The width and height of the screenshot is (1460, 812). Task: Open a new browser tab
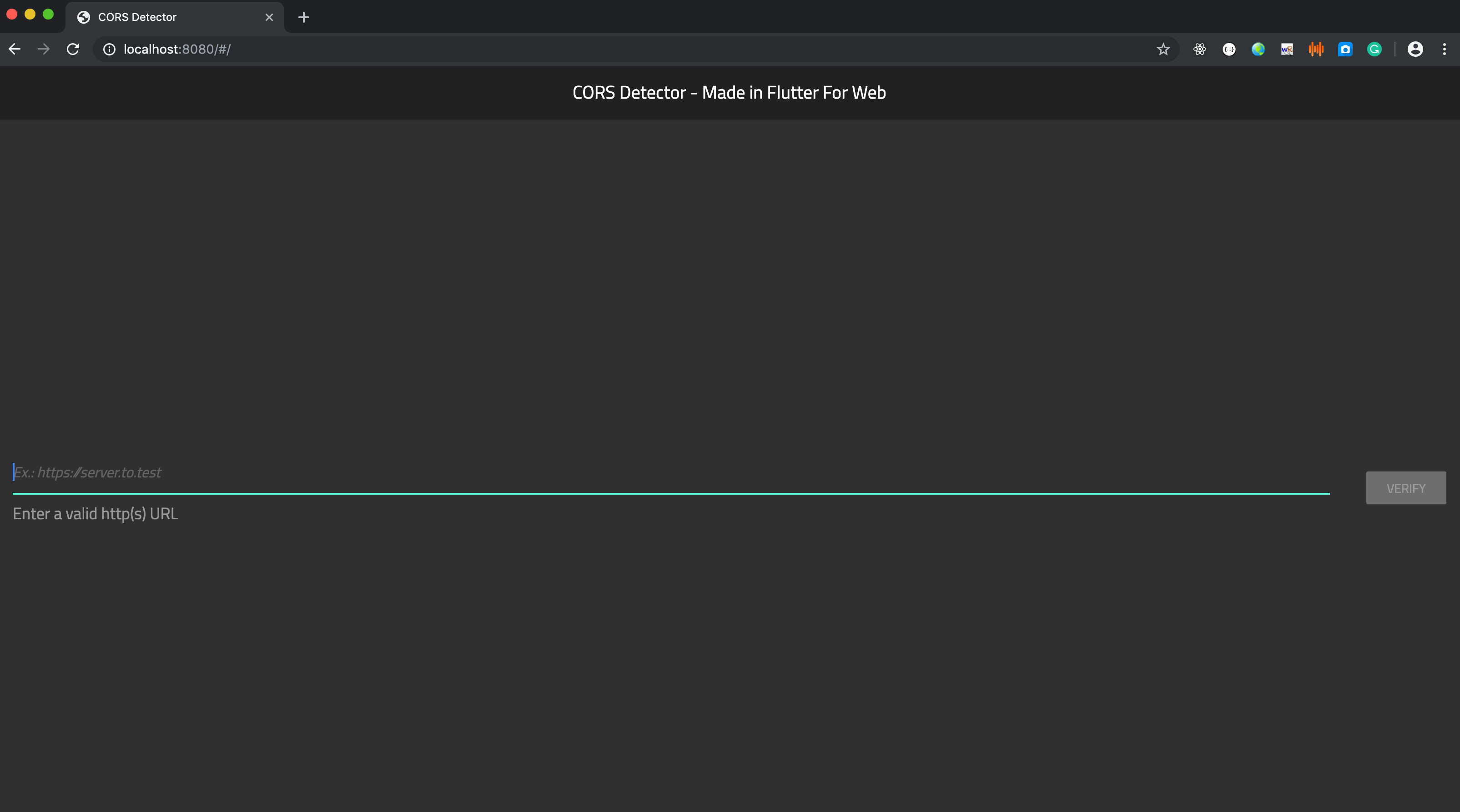tap(304, 18)
